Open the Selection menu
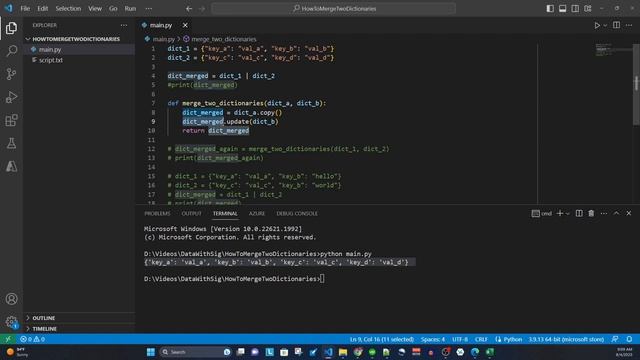The image size is (640, 360). (x=68, y=9)
